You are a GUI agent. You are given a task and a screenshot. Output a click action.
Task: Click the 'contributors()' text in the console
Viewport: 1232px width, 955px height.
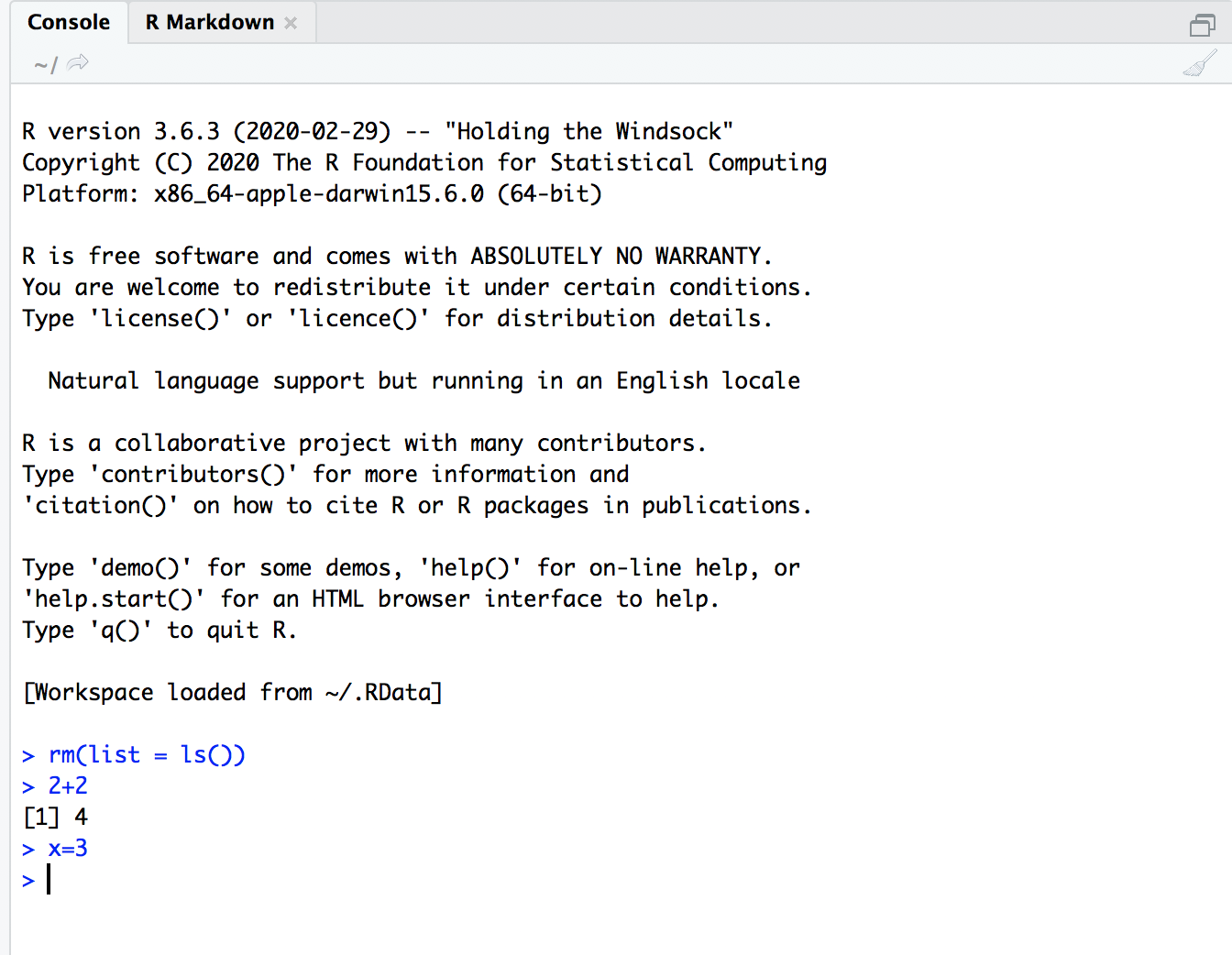tap(193, 474)
